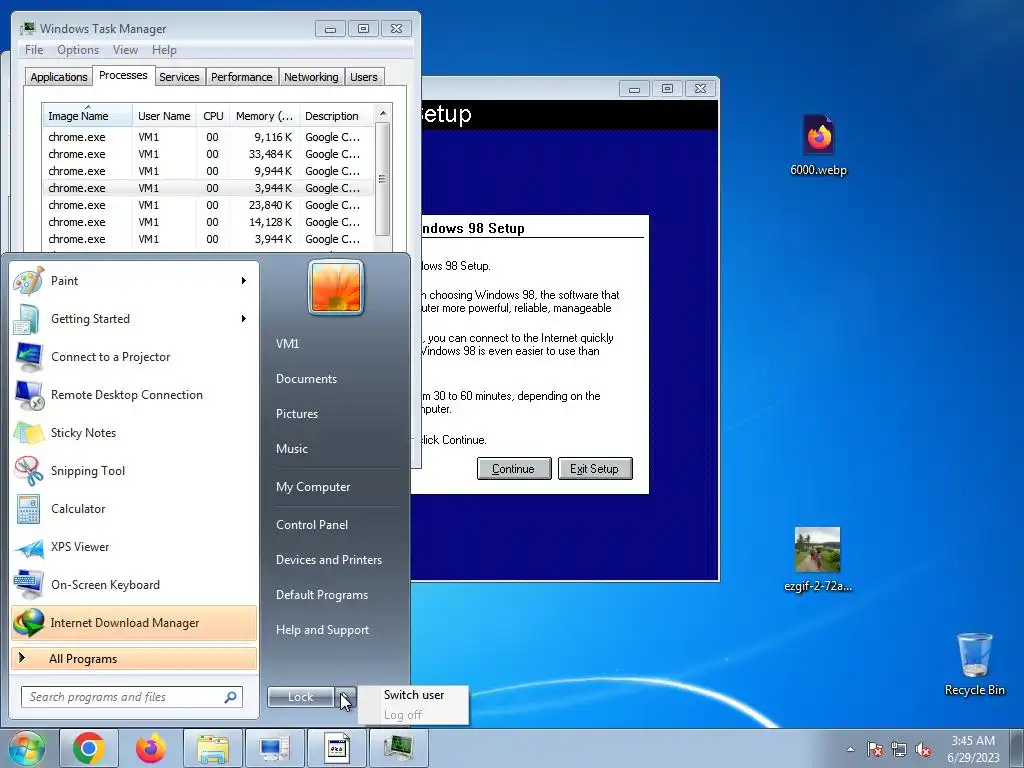Switch to the Applications tab

tap(59, 77)
